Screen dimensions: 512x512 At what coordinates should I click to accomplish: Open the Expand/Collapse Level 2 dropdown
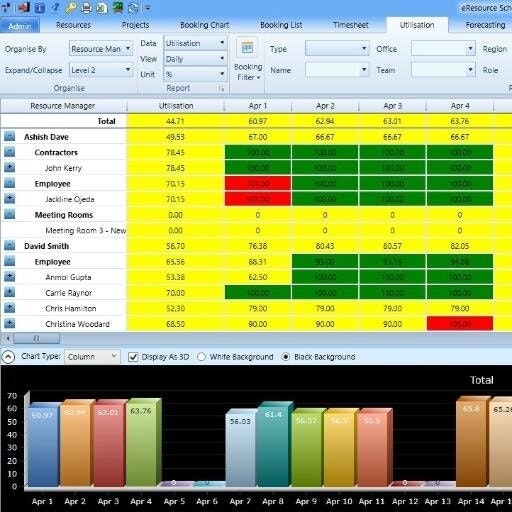[x=101, y=70]
